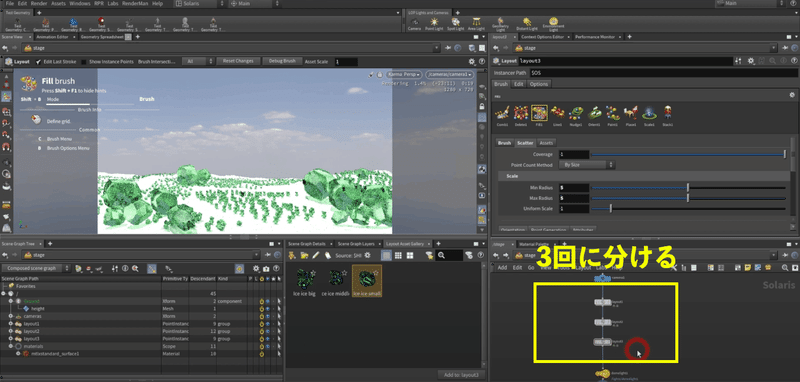Toggle visibility eye for materials row
The width and height of the screenshot is (800, 382).
click(268, 346)
